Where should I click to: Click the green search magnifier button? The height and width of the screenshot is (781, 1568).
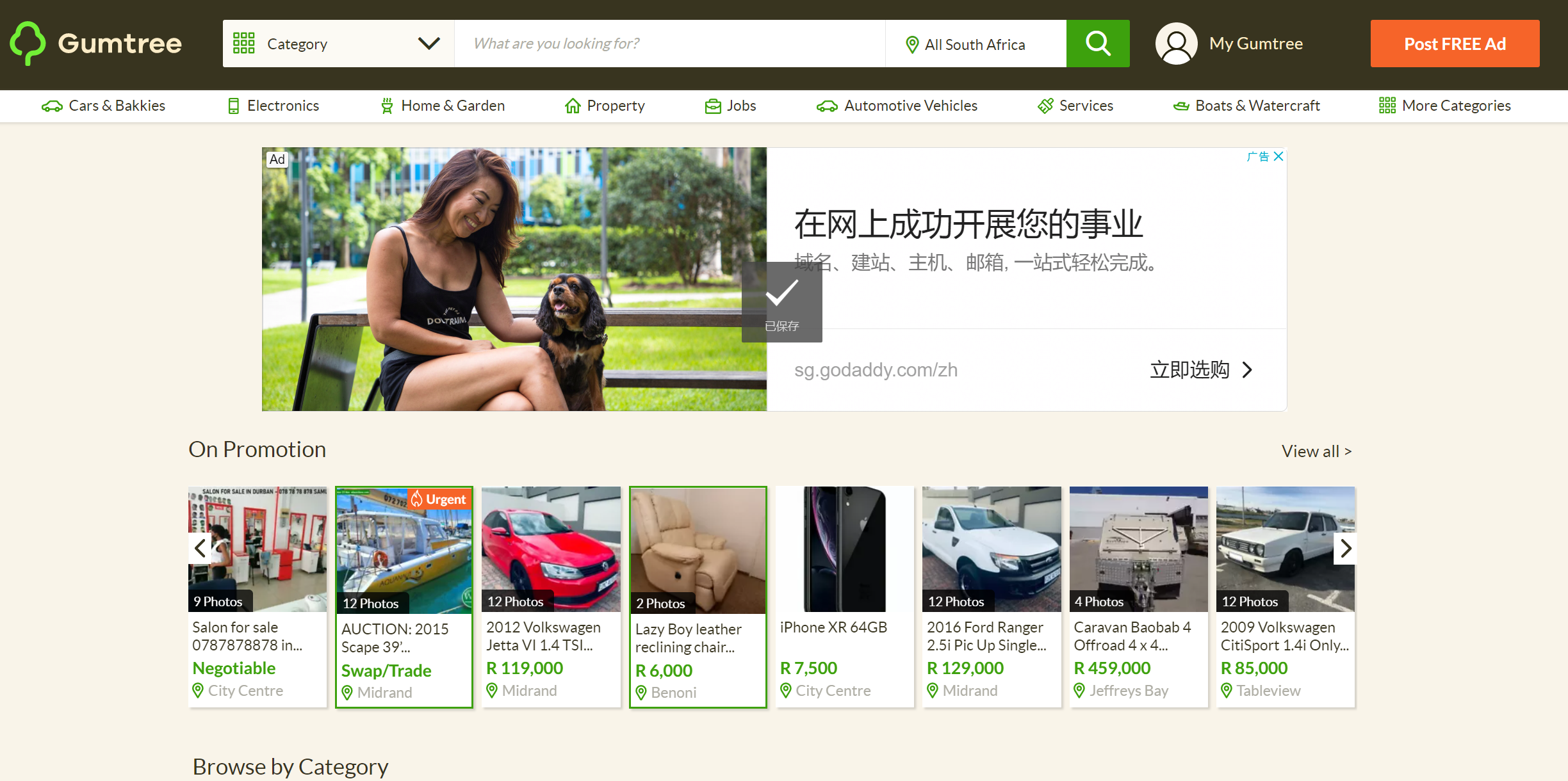point(1098,44)
